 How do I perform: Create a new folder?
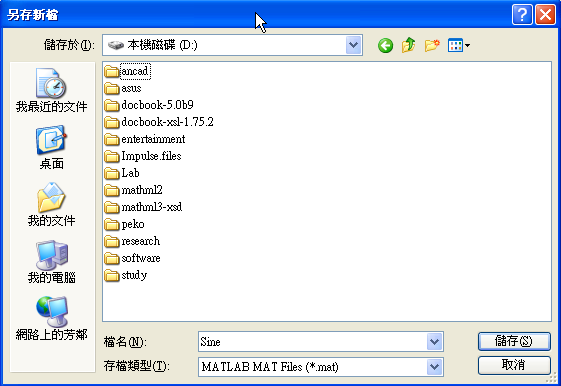click(432, 45)
